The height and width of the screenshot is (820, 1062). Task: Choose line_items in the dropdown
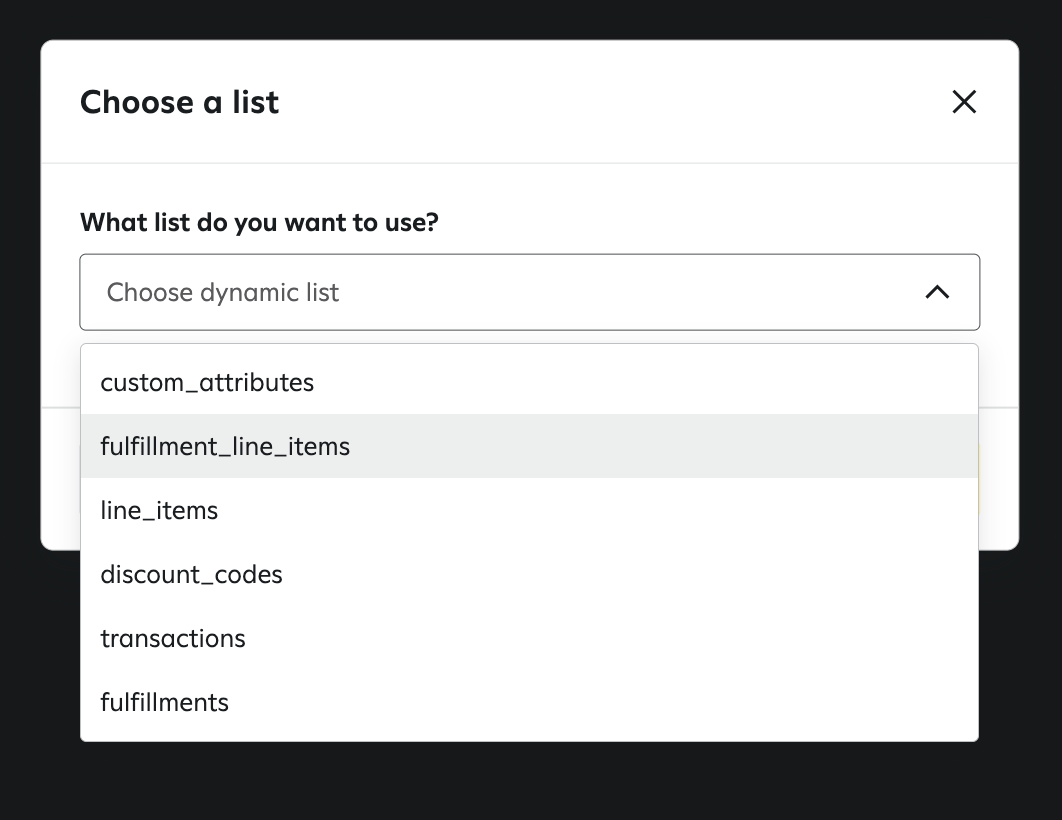160,510
